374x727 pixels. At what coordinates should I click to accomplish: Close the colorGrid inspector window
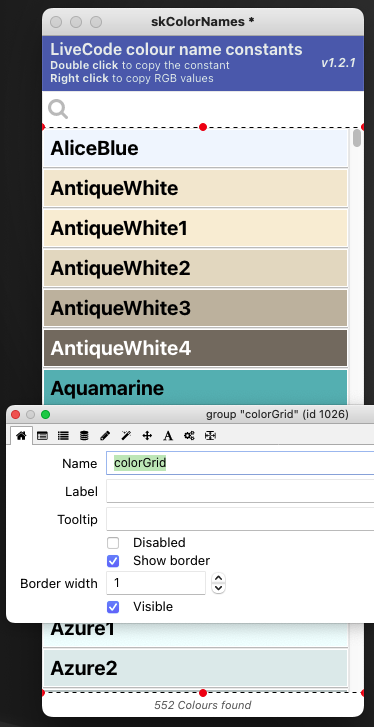[16, 414]
